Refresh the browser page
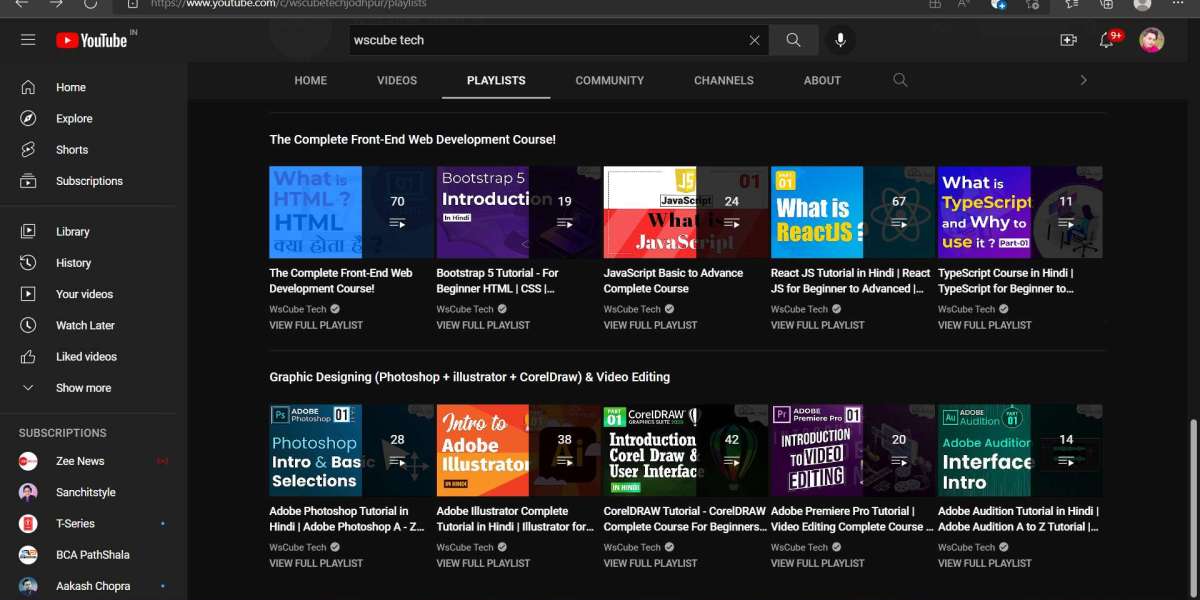Viewport: 1200px width, 600px height. click(x=90, y=4)
